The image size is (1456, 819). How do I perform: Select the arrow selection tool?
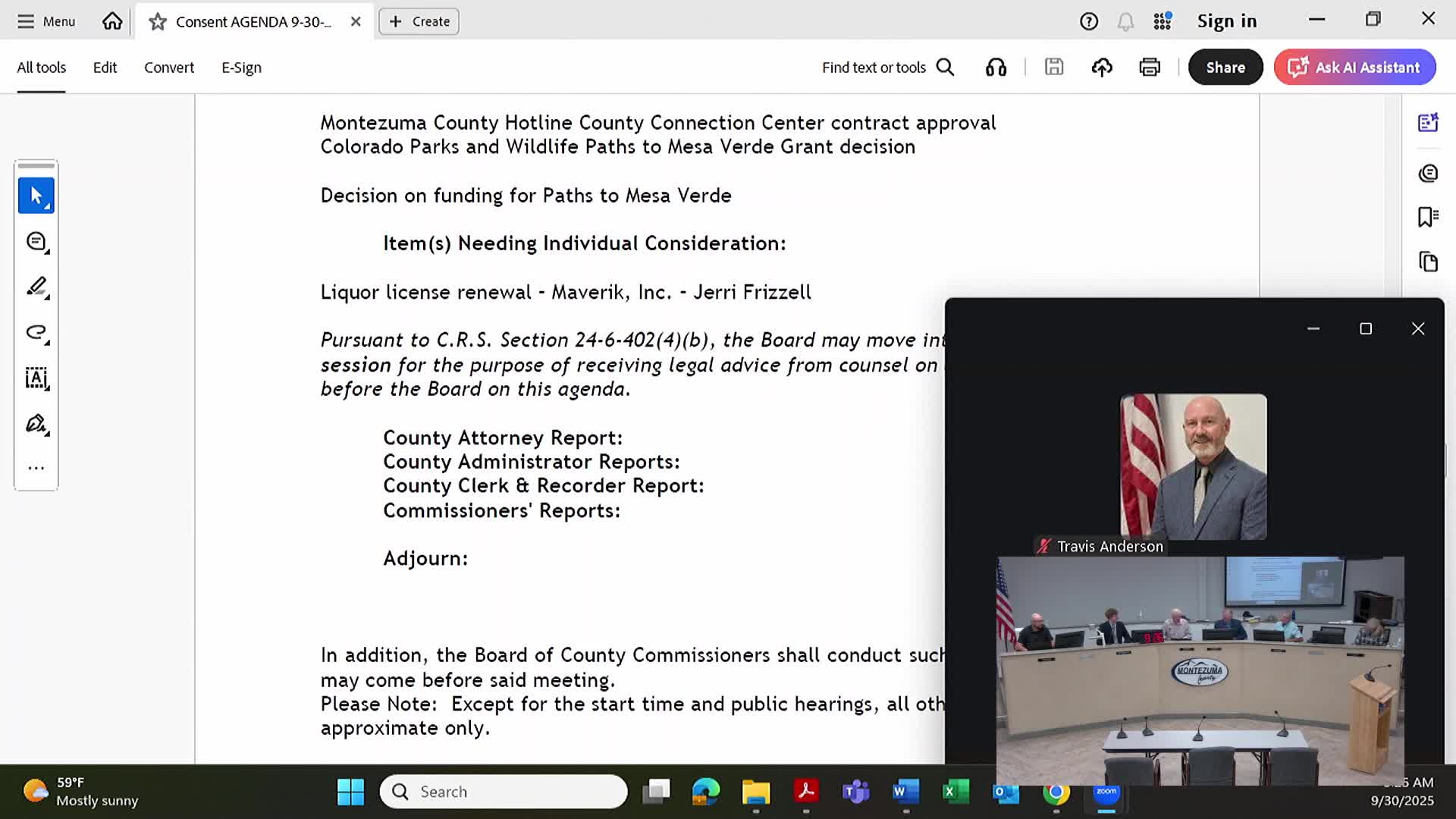(36, 196)
